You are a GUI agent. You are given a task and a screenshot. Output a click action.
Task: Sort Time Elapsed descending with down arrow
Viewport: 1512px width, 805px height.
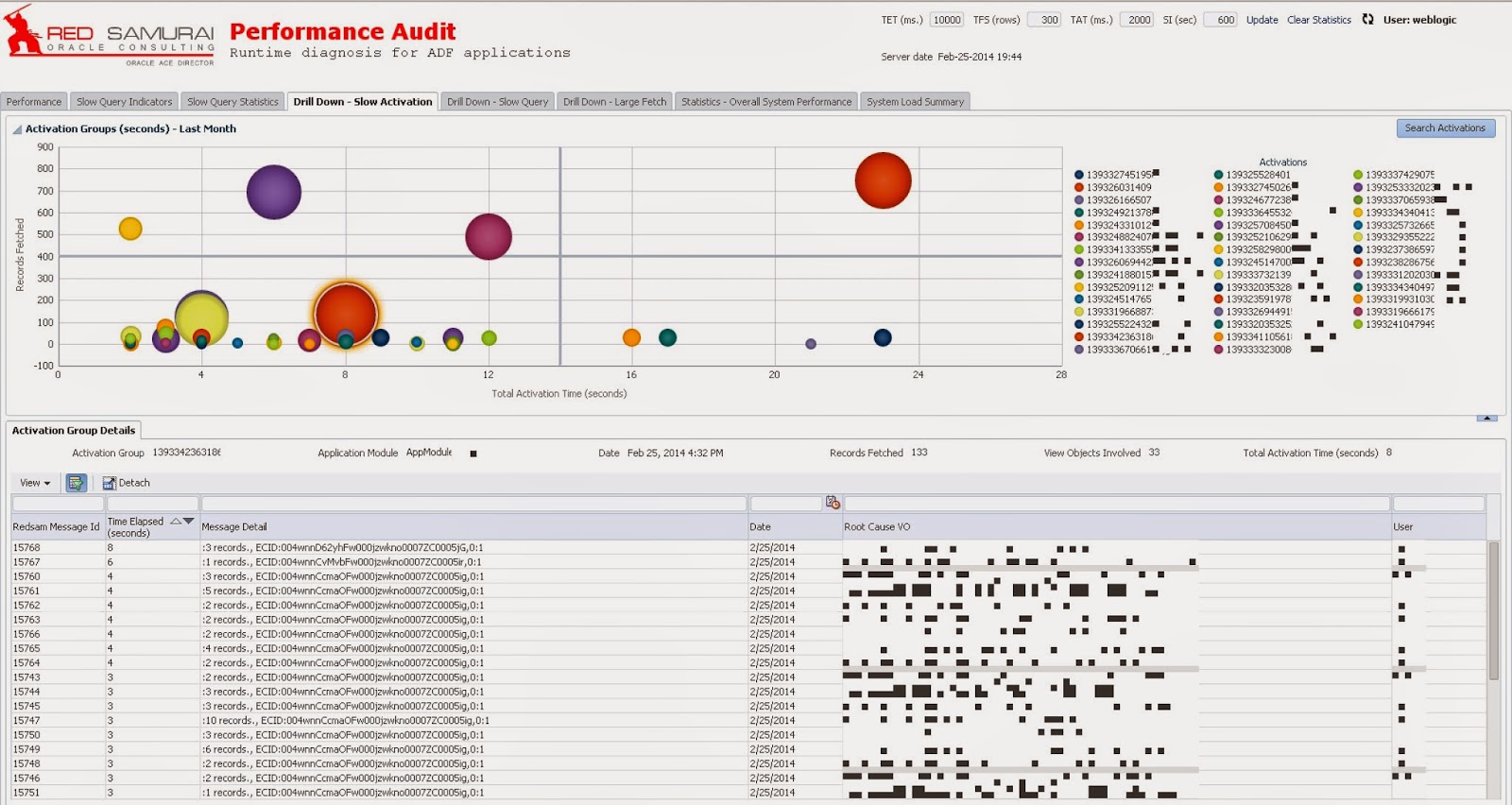pyautogui.click(x=188, y=521)
